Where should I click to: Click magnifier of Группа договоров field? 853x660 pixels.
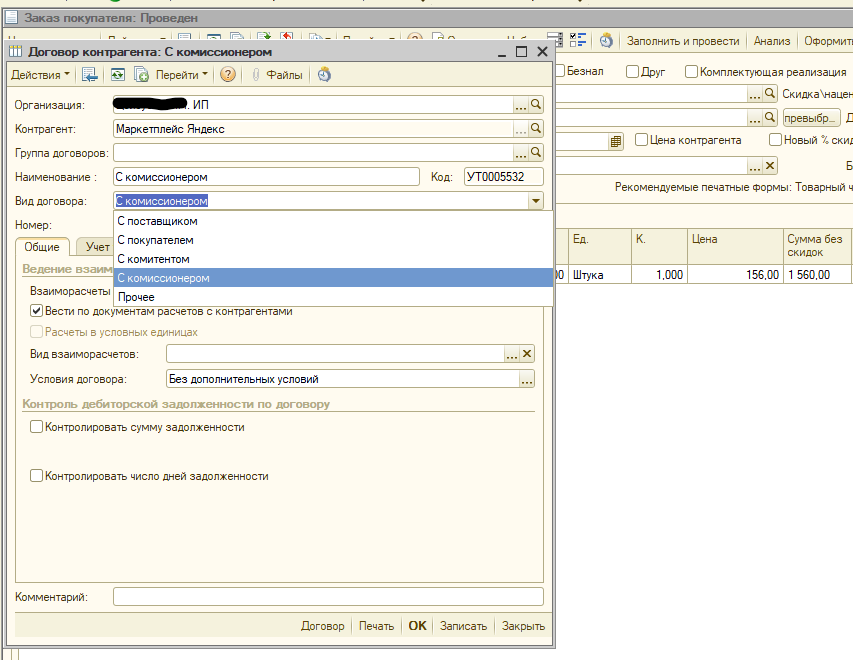536,152
